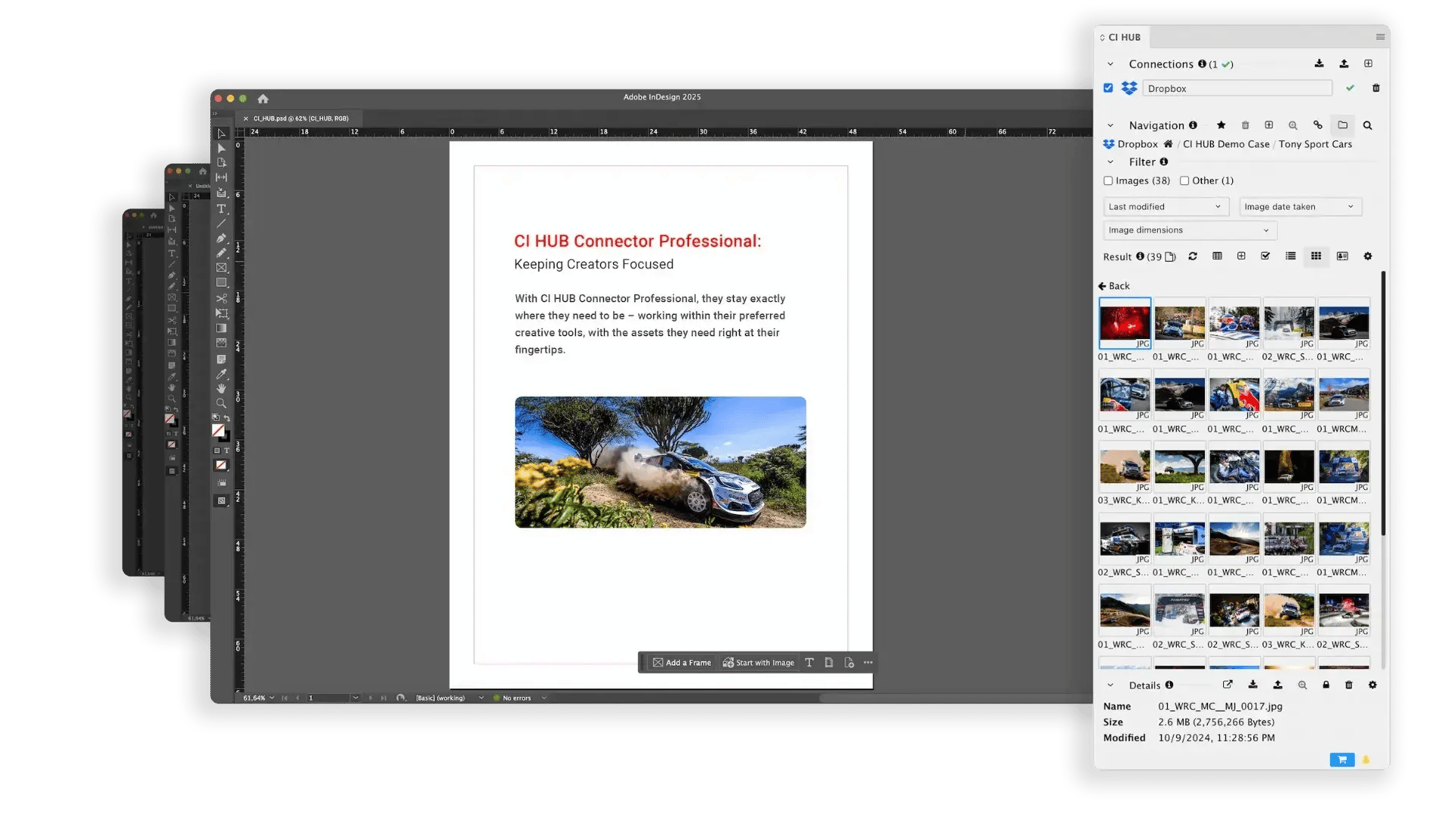The height and width of the screenshot is (819, 1456).
Task: Select the Pen tool
Action: 222,238
